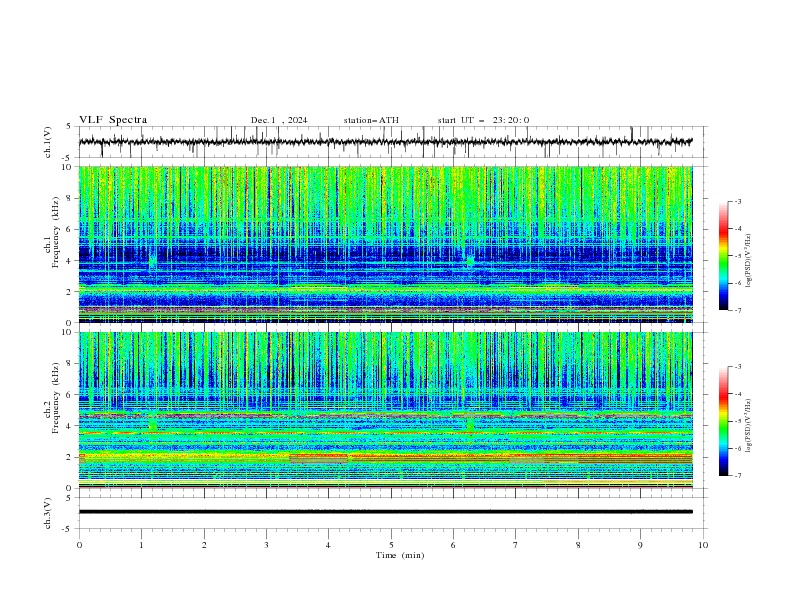
Task: Select the date label Dec. 1, 2024
Action: tap(279, 120)
